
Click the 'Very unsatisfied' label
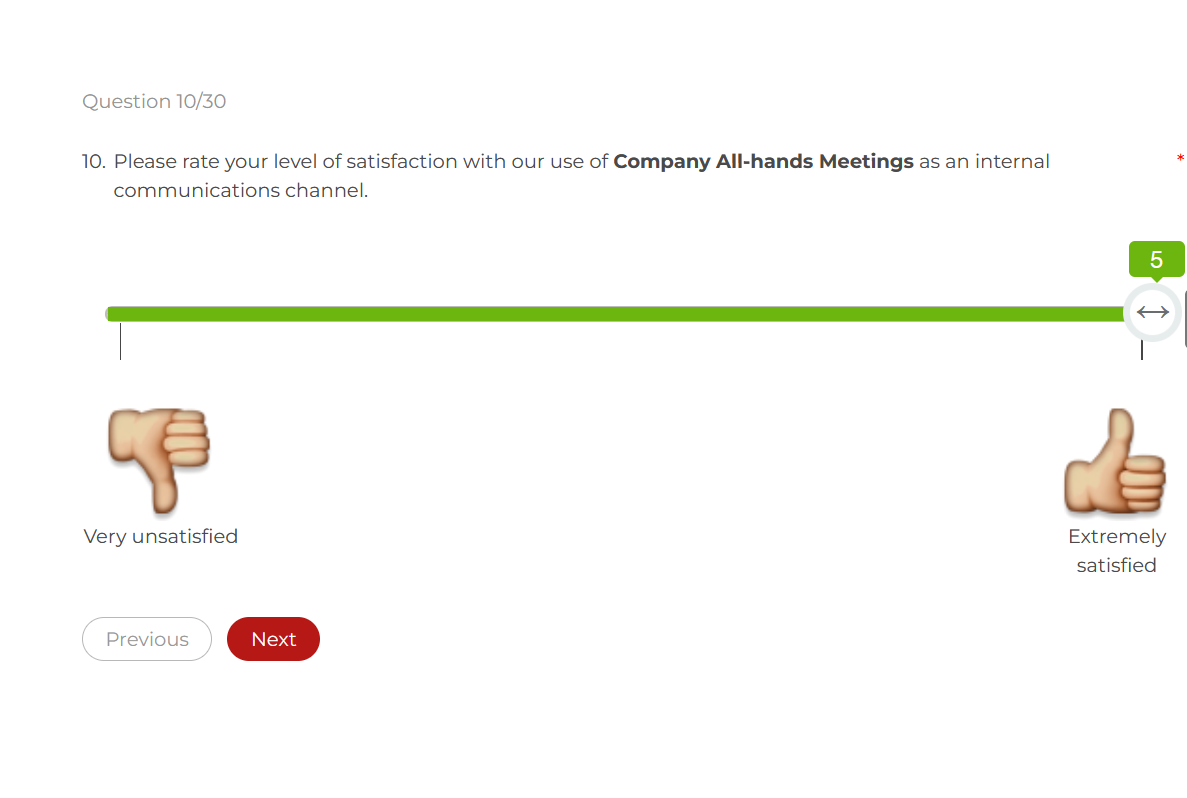pos(160,536)
